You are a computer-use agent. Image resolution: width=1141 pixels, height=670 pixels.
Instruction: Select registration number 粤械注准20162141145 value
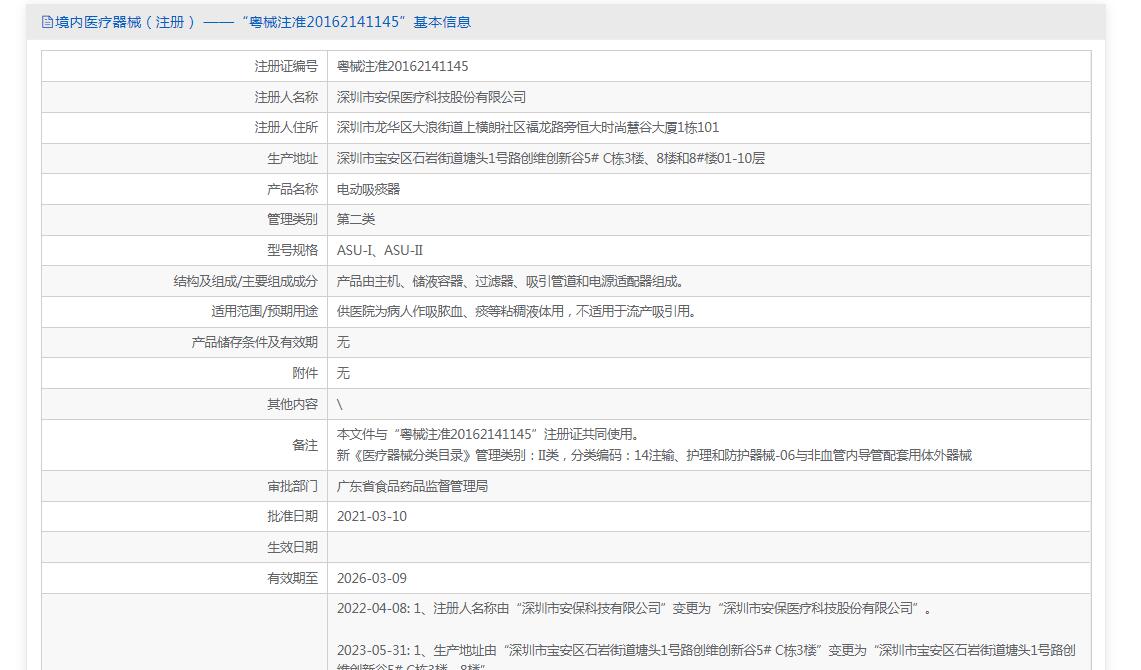(402, 66)
